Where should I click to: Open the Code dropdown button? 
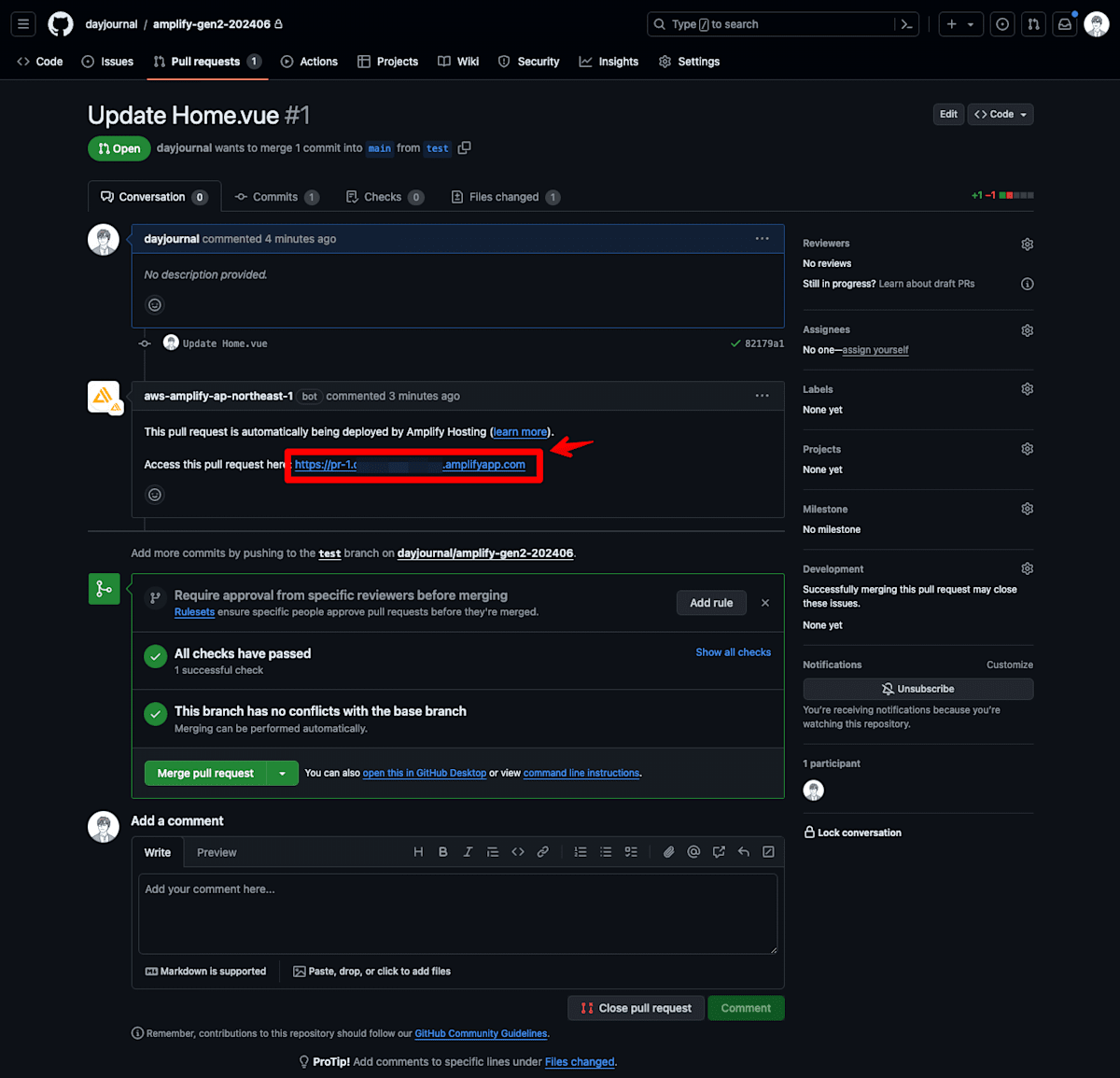click(x=1001, y=114)
